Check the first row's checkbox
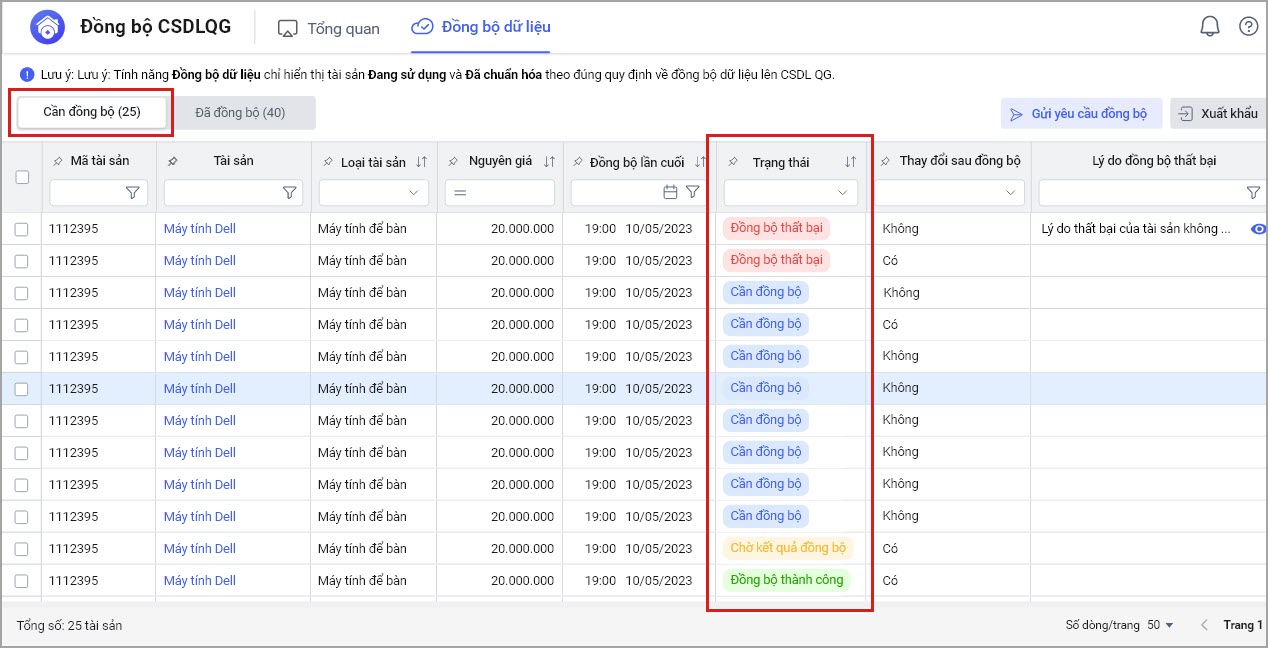1268x648 pixels. click(x=22, y=229)
